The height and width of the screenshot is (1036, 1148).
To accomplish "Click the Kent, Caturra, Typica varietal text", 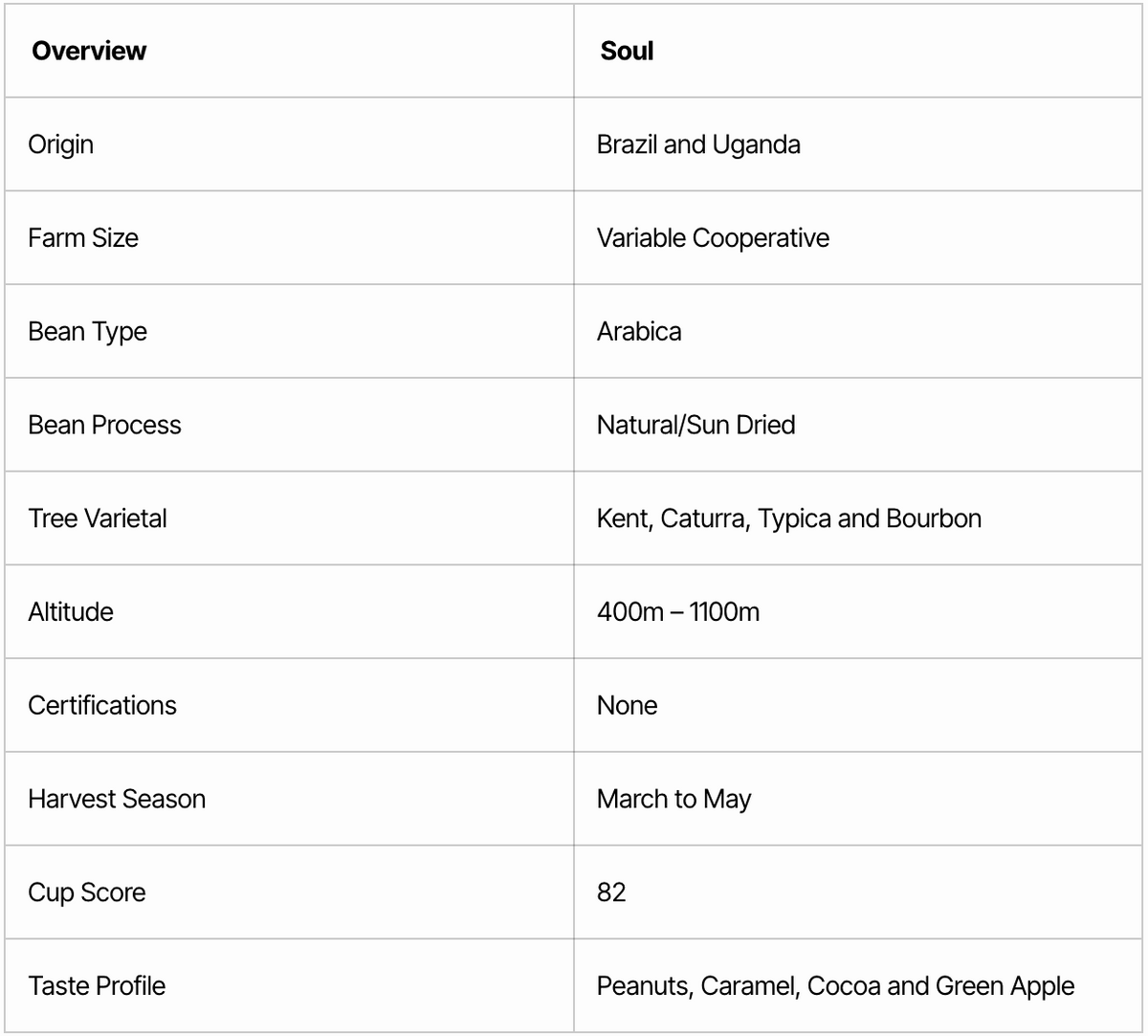I will (788, 518).
